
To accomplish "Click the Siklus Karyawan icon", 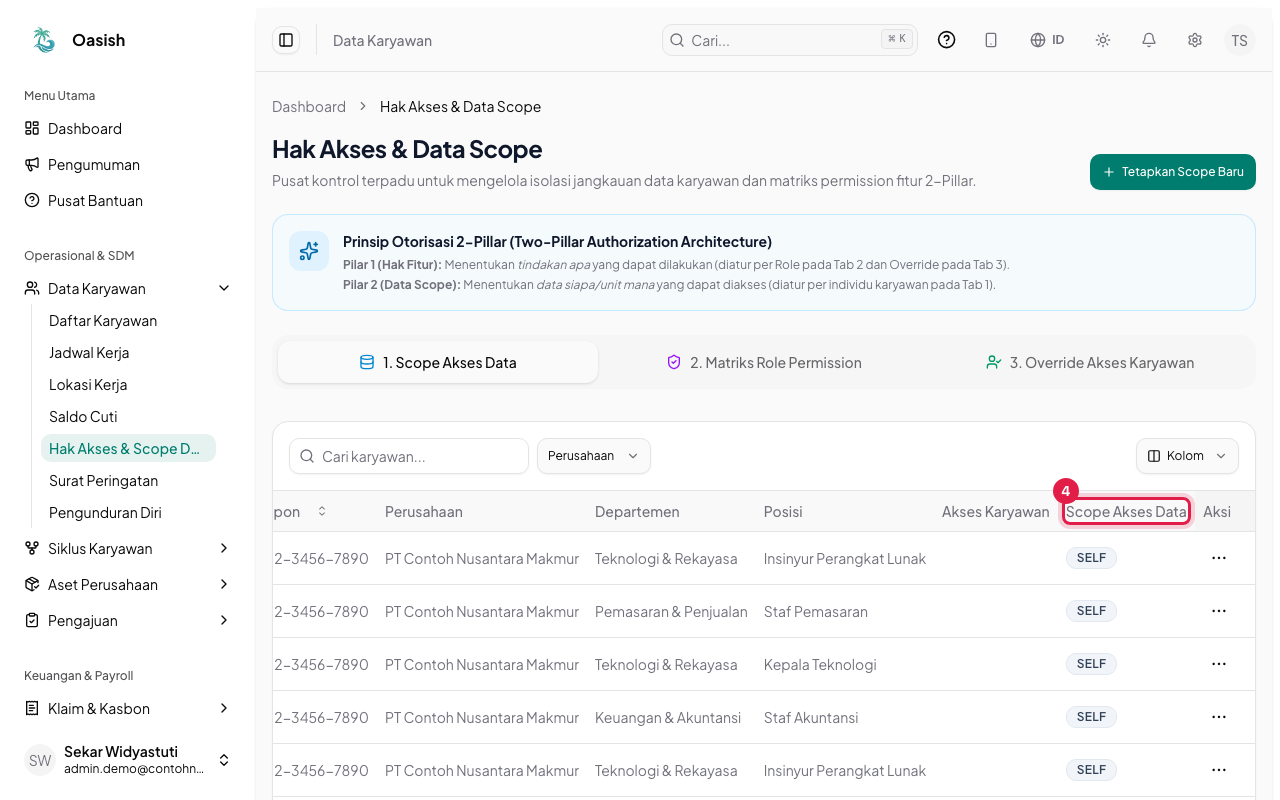I will pos(32,548).
